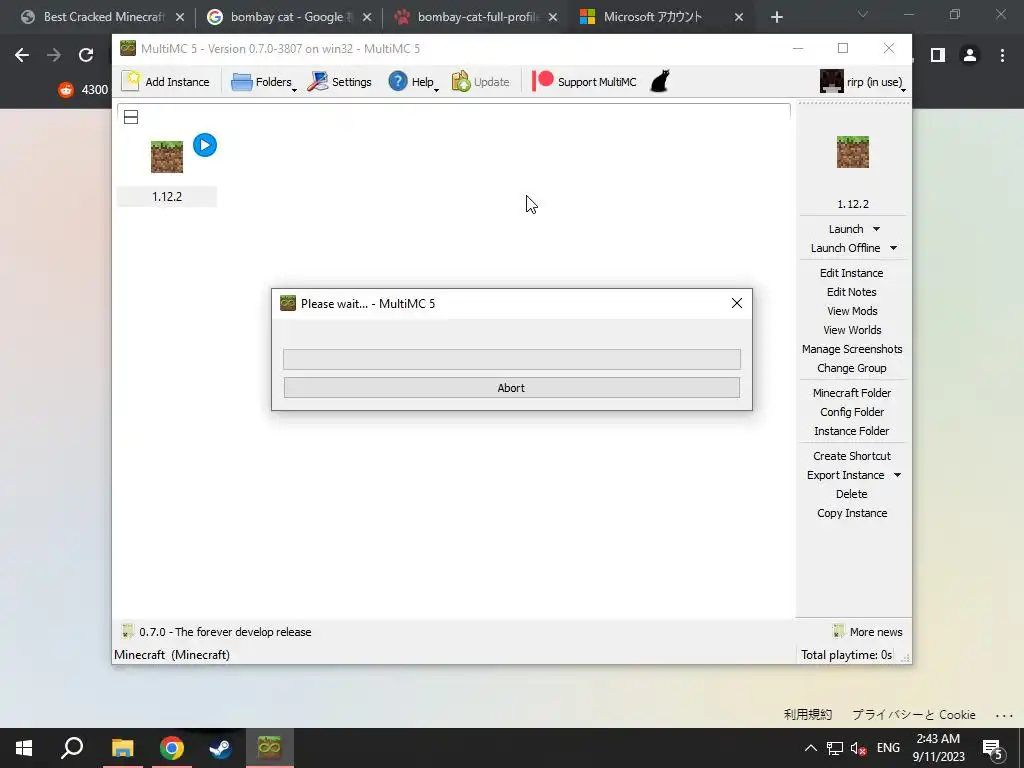Open Chrome from taskbar
This screenshot has width=1024, height=768.
pyautogui.click(x=172, y=748)
